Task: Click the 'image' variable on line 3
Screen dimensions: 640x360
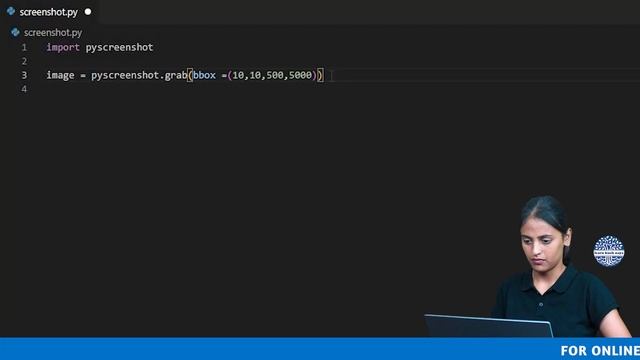Action: (x=60, y=76)
